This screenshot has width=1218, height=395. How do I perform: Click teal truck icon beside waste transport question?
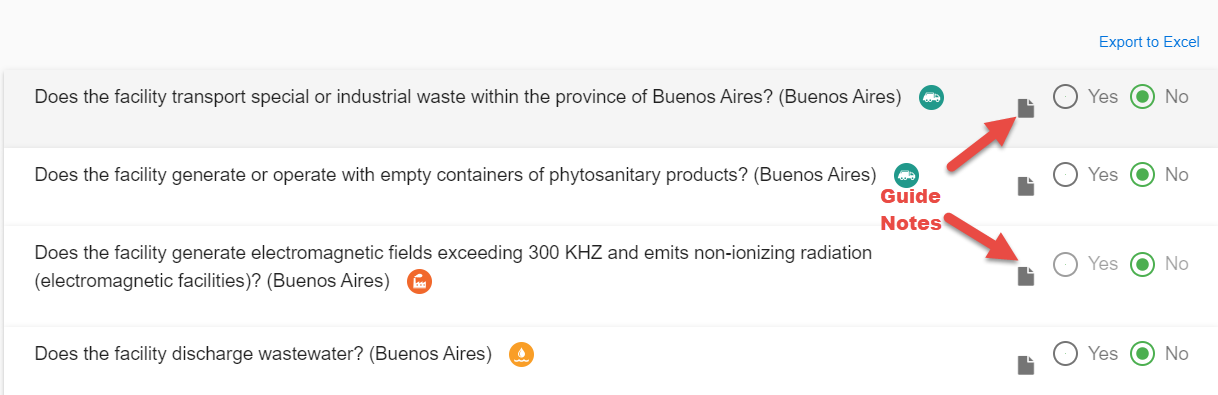[932, 97]
